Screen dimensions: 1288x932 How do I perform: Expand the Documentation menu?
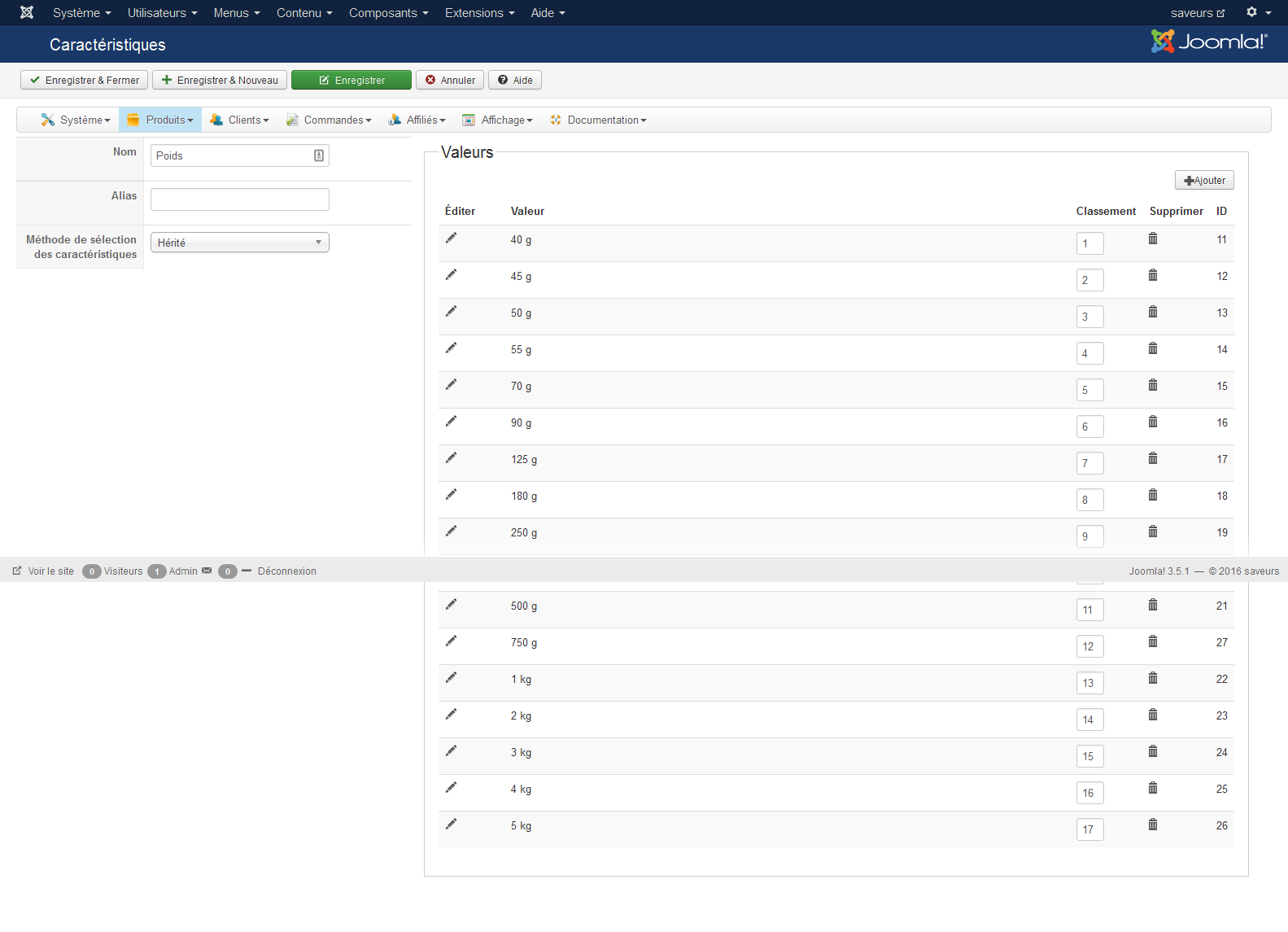598,120
